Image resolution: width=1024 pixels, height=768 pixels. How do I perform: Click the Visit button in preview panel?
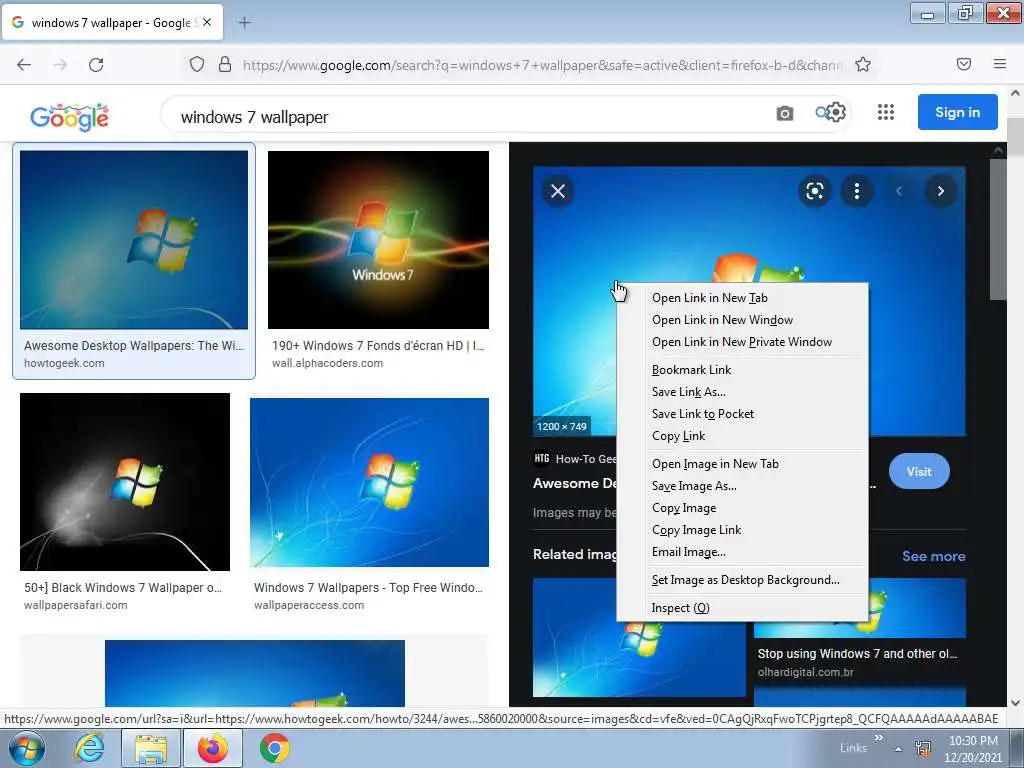(x=919, y=472)
